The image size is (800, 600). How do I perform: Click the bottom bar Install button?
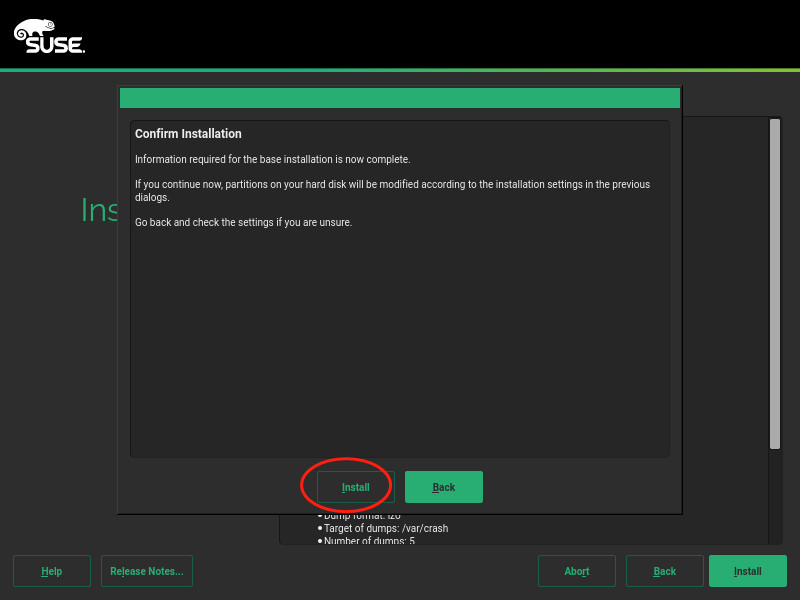[x=747, y=571]
